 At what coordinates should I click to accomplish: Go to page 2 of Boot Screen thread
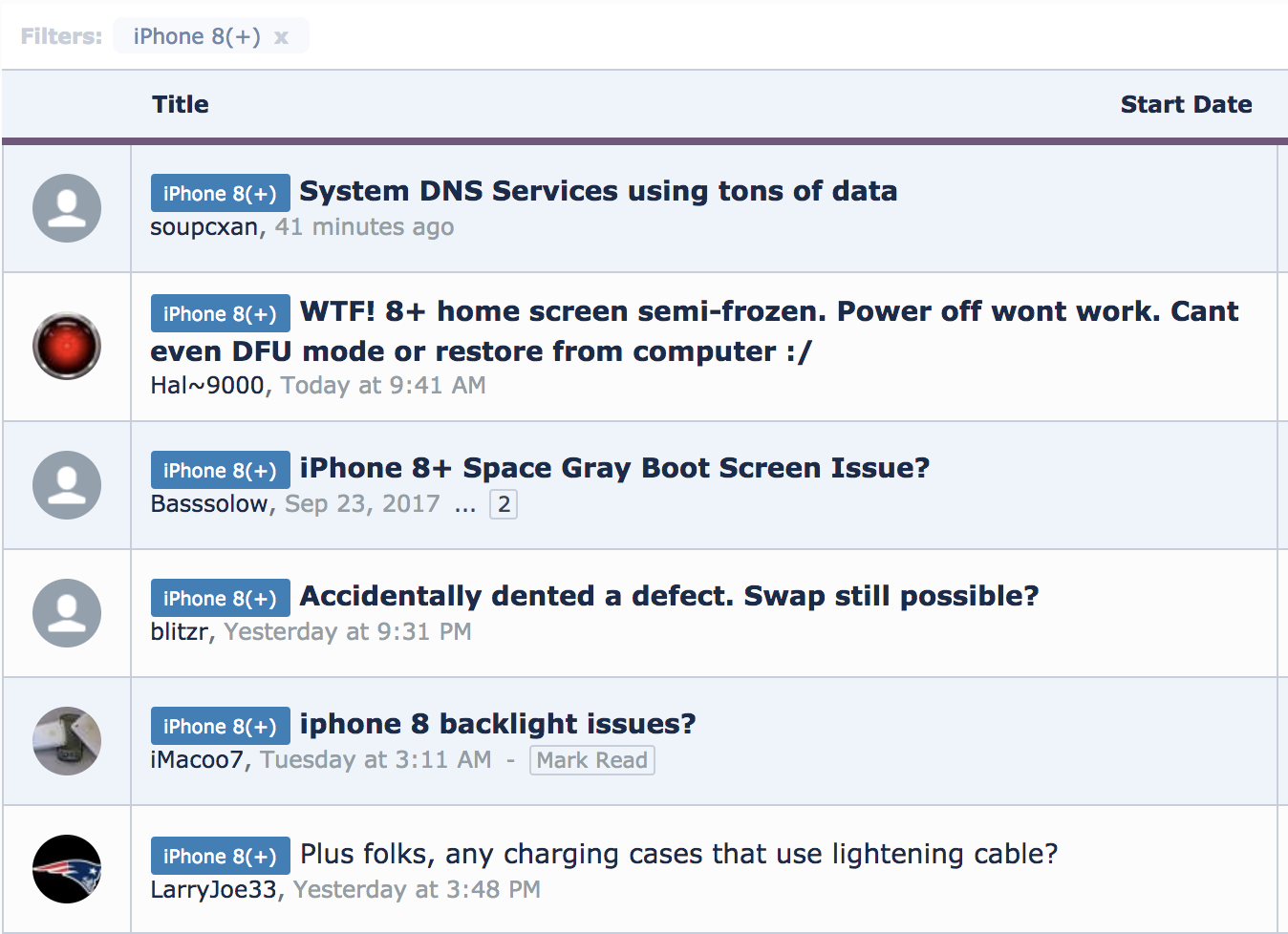click(504, 504)
